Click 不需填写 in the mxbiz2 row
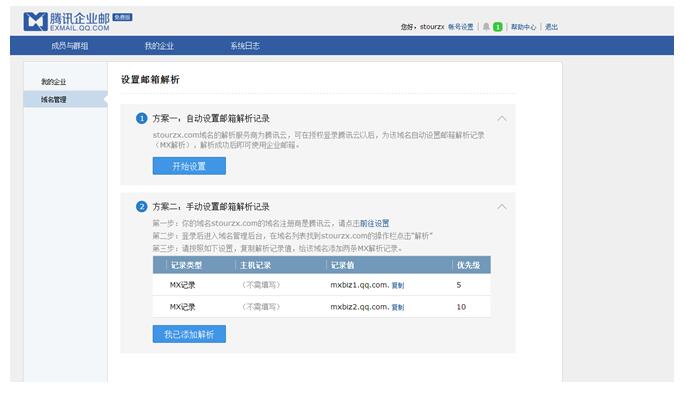This screenshot has width=686, height=396. pyautogui.click(x=261, y=307)
